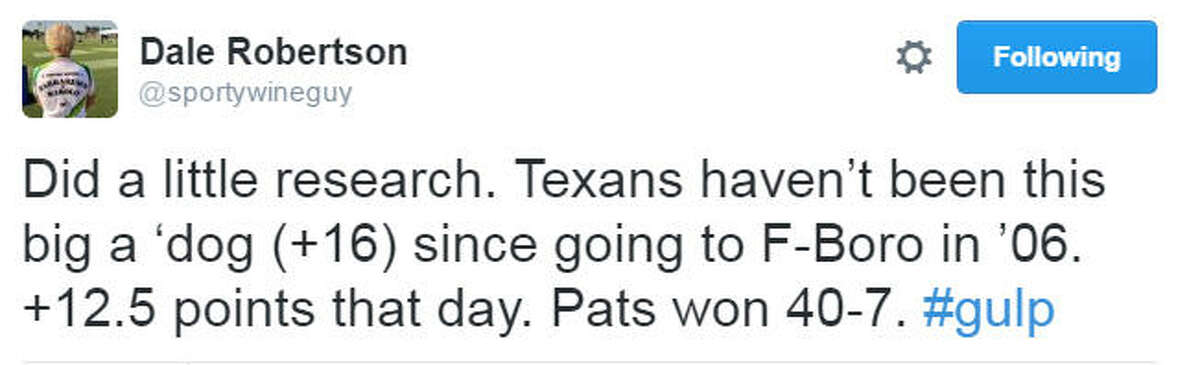This screenshot has height=365, width=1200.
Task: Open the #gulp hashtag link
Action: [x=991, y=313]
